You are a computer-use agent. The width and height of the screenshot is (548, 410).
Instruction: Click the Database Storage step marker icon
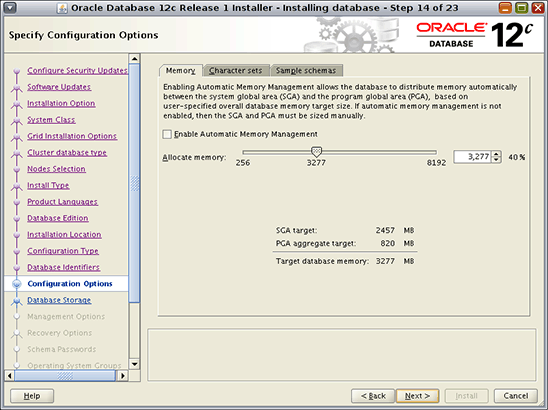[x=16, y=300]
